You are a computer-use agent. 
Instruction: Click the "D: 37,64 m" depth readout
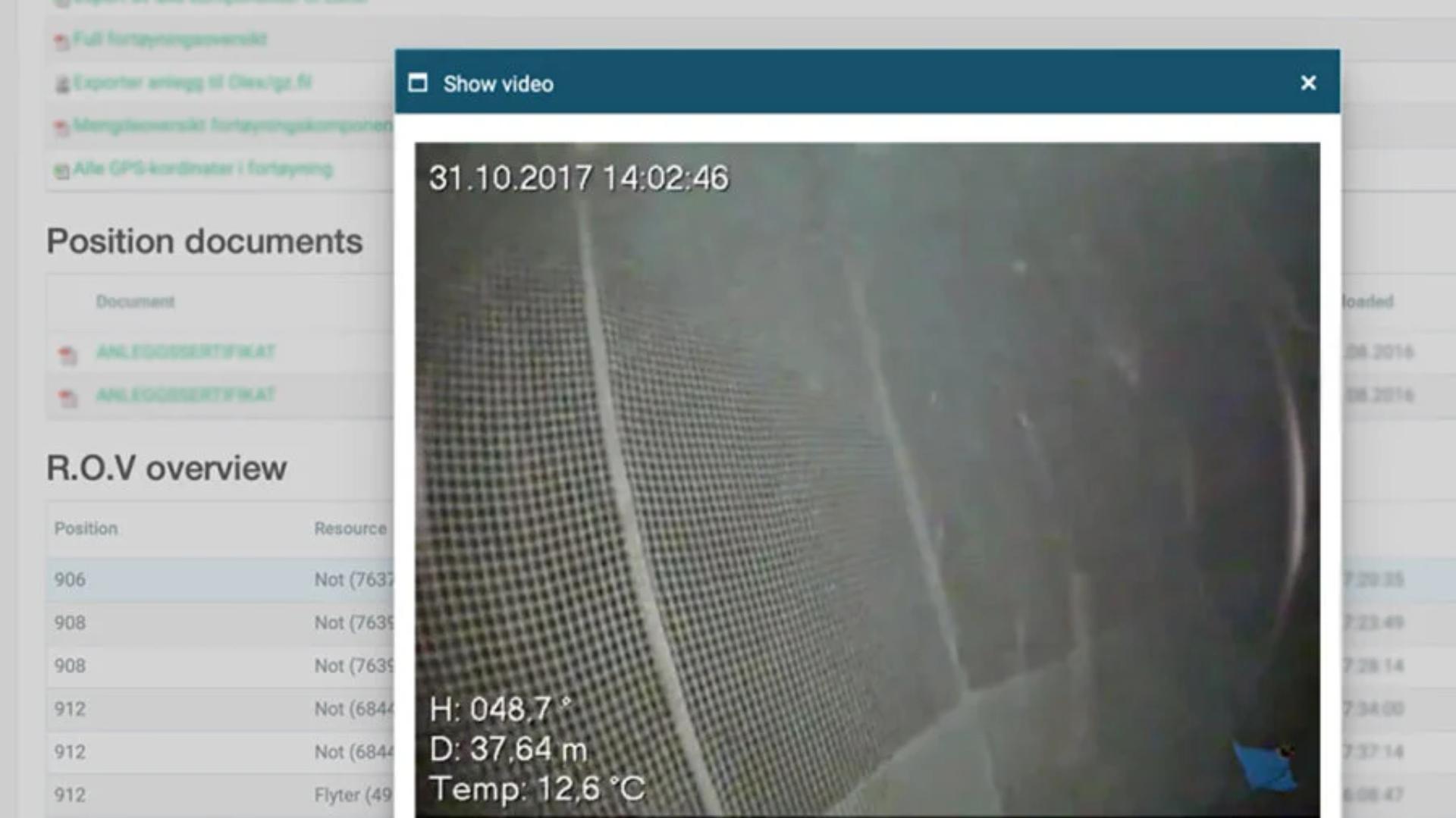click(508, 750)
